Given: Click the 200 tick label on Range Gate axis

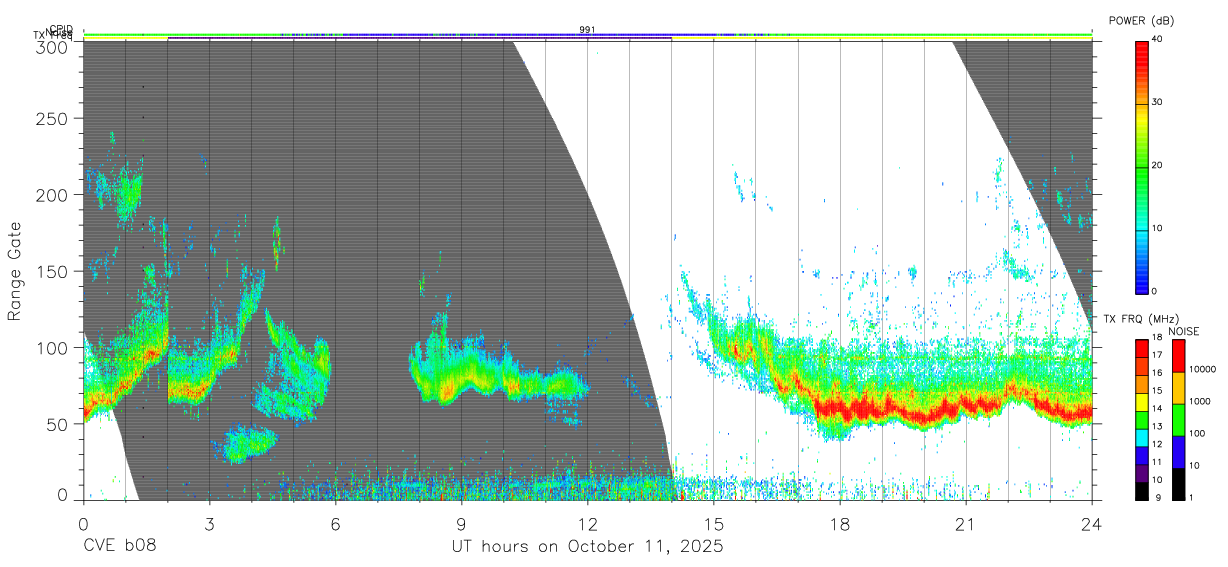Looking at the screenshot, I should coord(54,195).
